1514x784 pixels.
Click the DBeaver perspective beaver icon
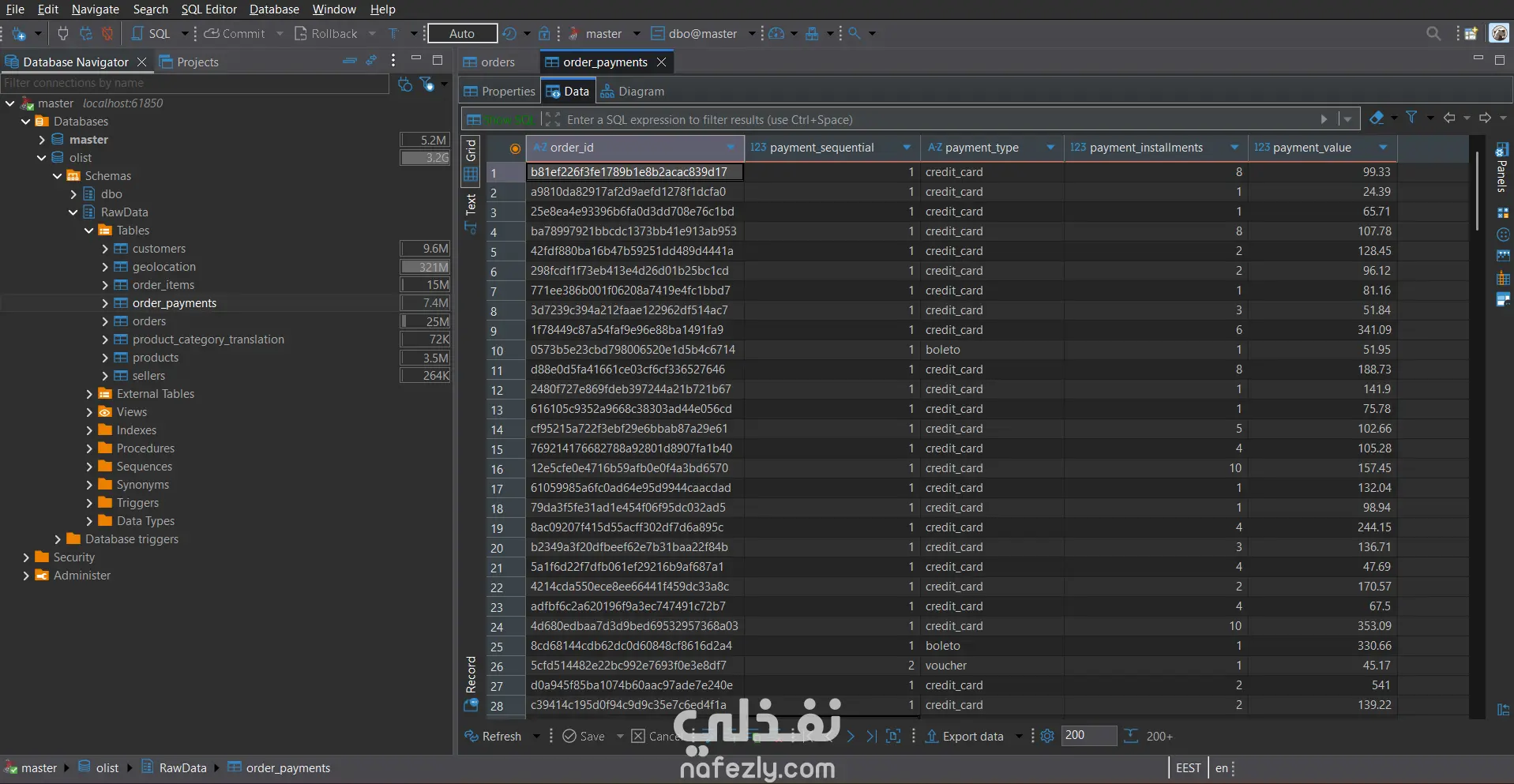[1498, 33]
